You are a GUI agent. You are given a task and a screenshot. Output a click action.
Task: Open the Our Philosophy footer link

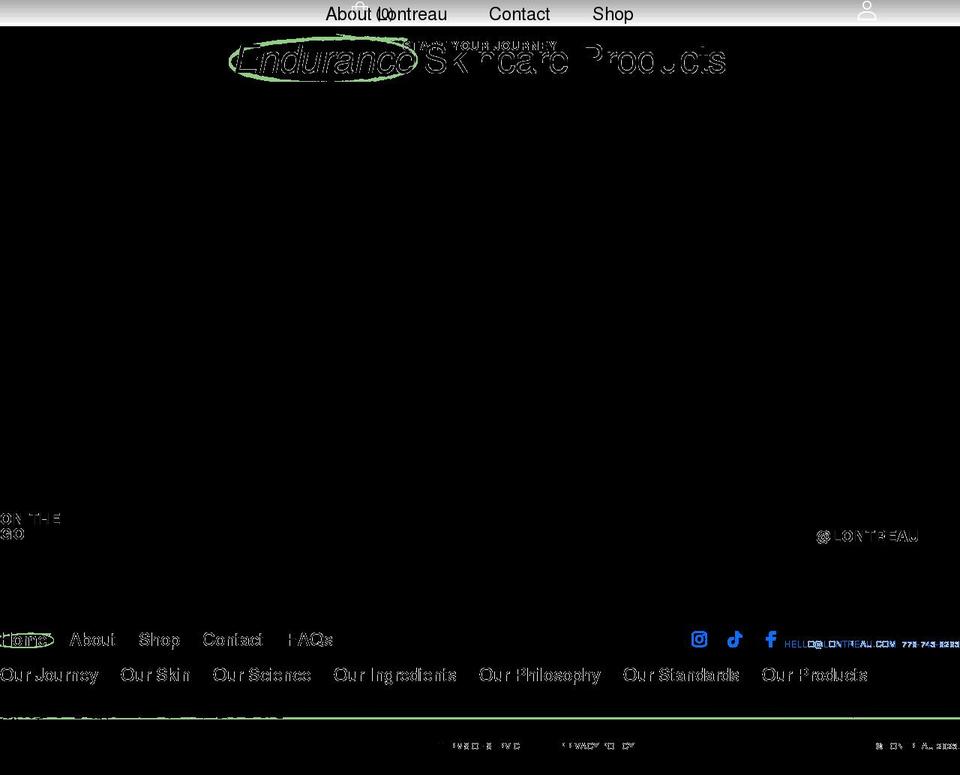click(x=539, y=675)
